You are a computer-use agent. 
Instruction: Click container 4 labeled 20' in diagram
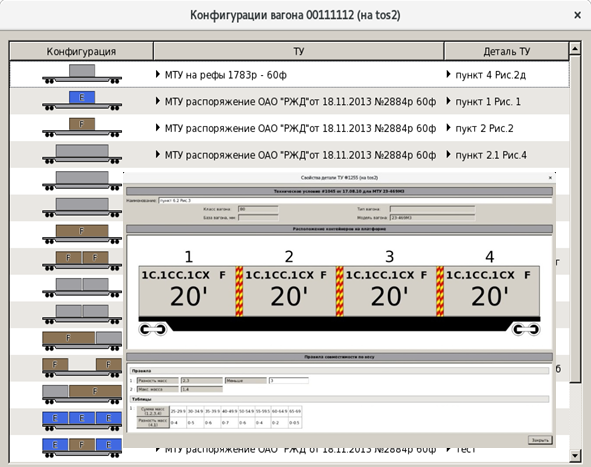pyautogui.click(x=491, y=291)
